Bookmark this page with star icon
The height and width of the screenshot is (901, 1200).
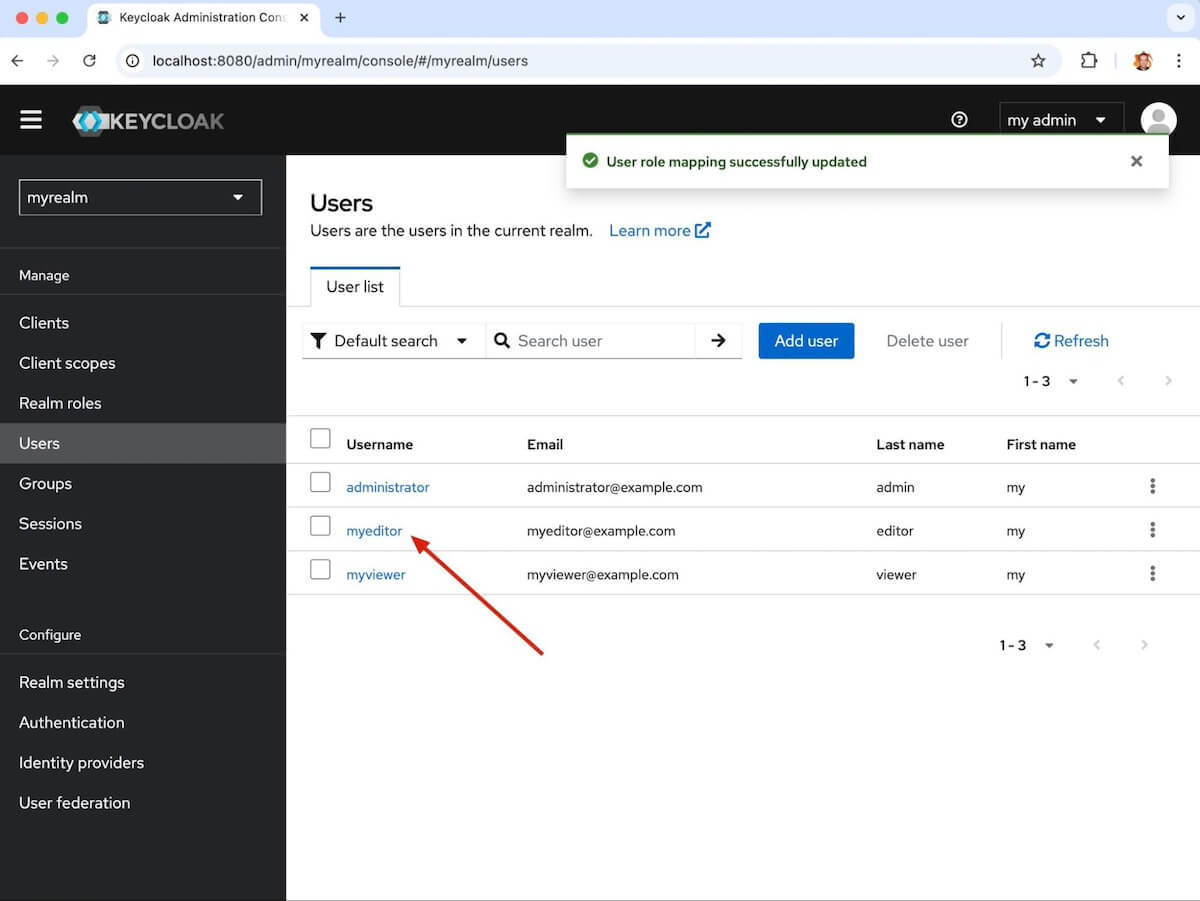pos(1038,61)
